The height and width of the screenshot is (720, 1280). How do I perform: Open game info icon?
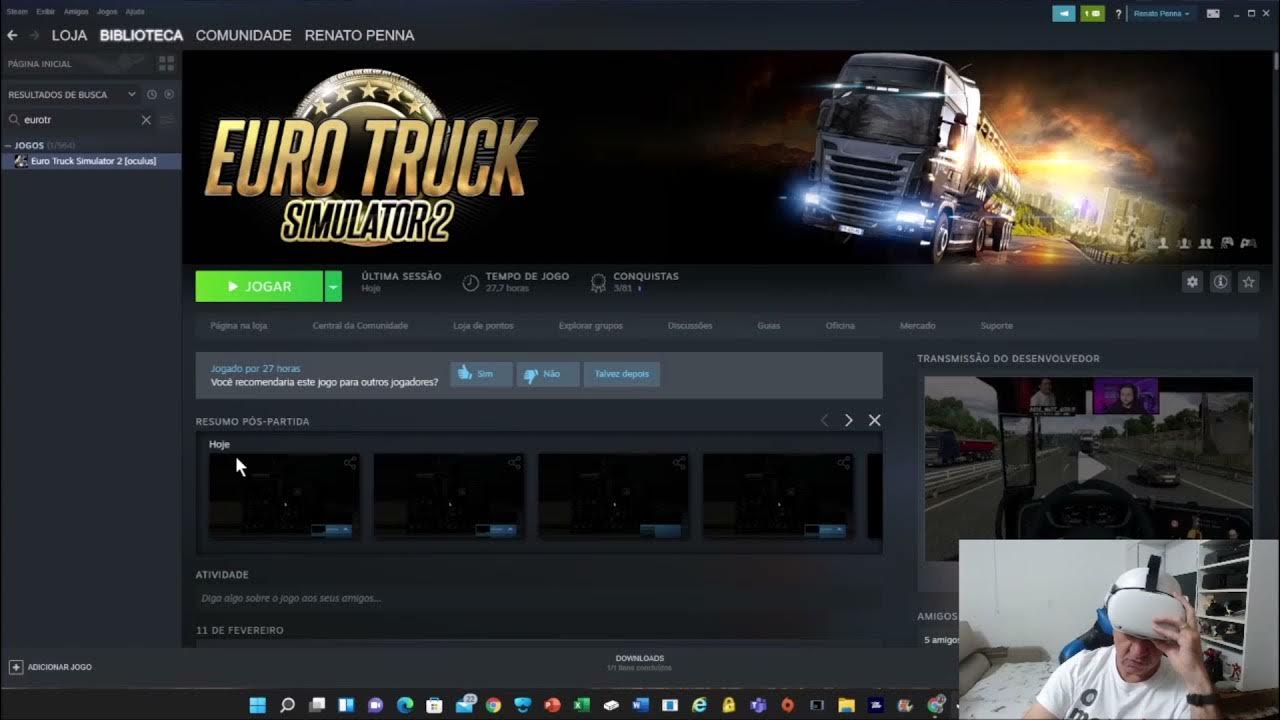[1220, 282]
